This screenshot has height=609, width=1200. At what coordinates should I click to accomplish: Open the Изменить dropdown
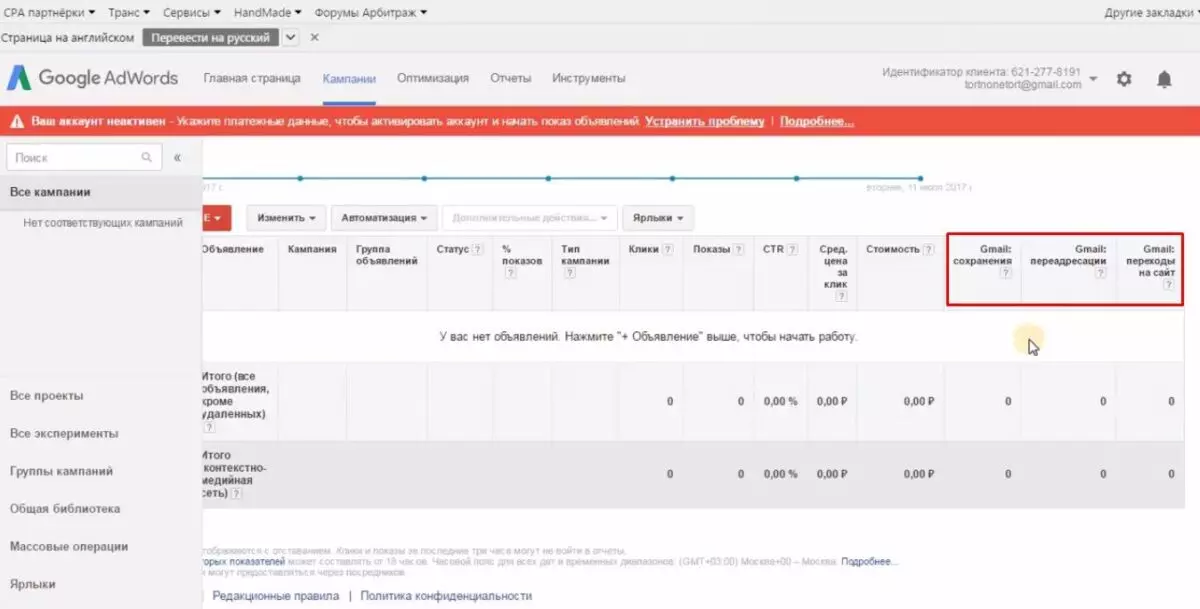286,217
